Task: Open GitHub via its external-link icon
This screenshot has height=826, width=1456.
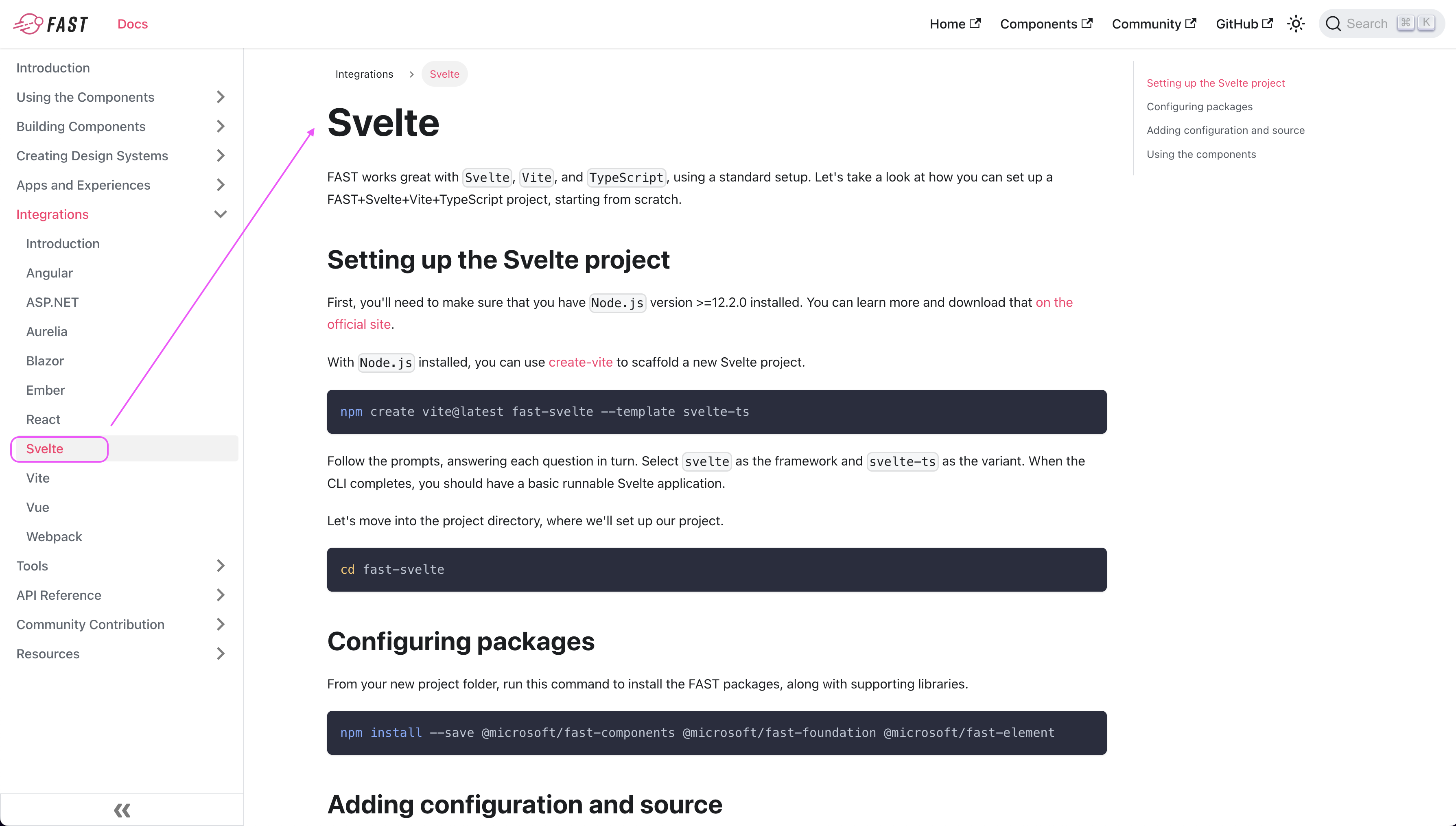Action: coord(1268,23)
